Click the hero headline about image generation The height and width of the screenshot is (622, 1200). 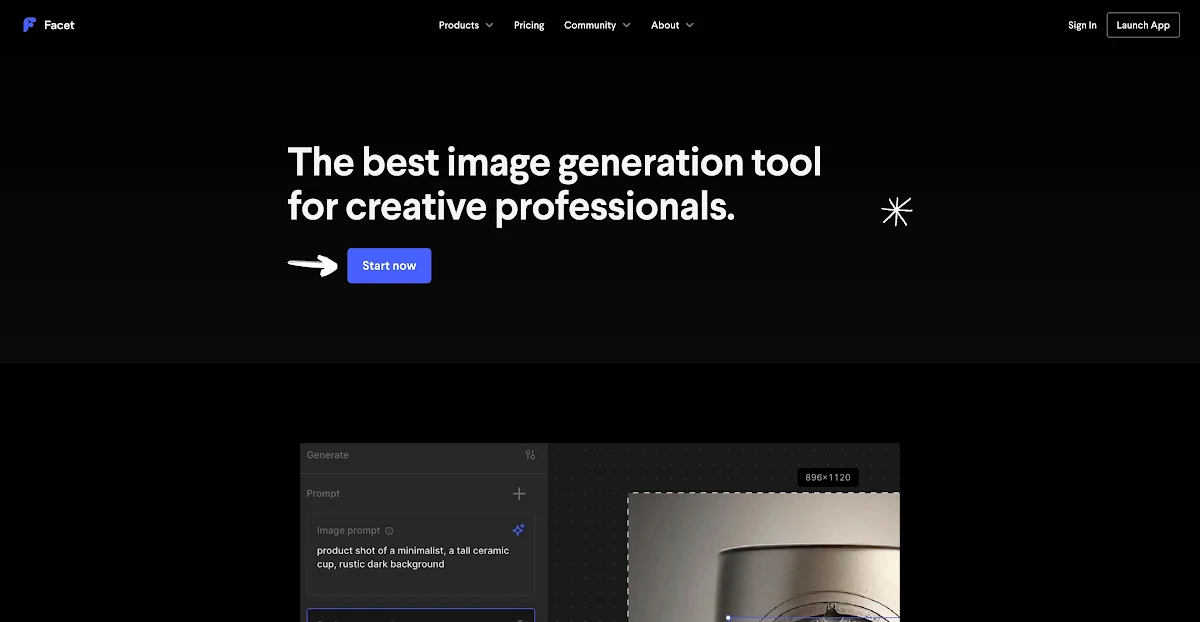(x=554, y=184)
